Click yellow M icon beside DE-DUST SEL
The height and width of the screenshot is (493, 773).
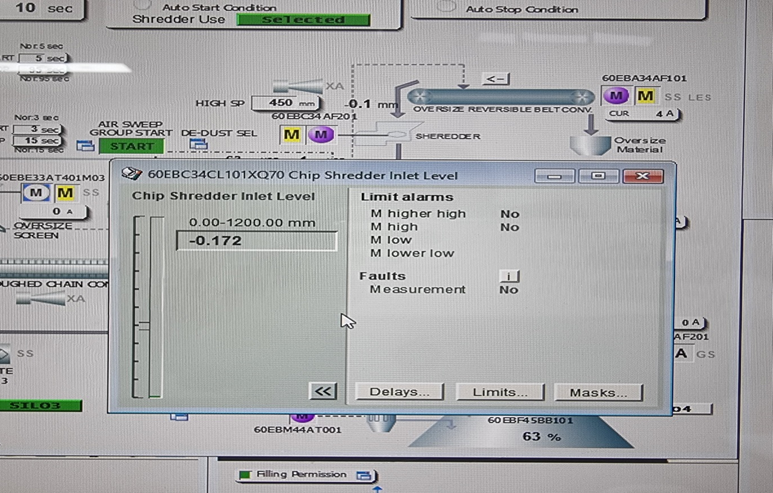(292, 135)
